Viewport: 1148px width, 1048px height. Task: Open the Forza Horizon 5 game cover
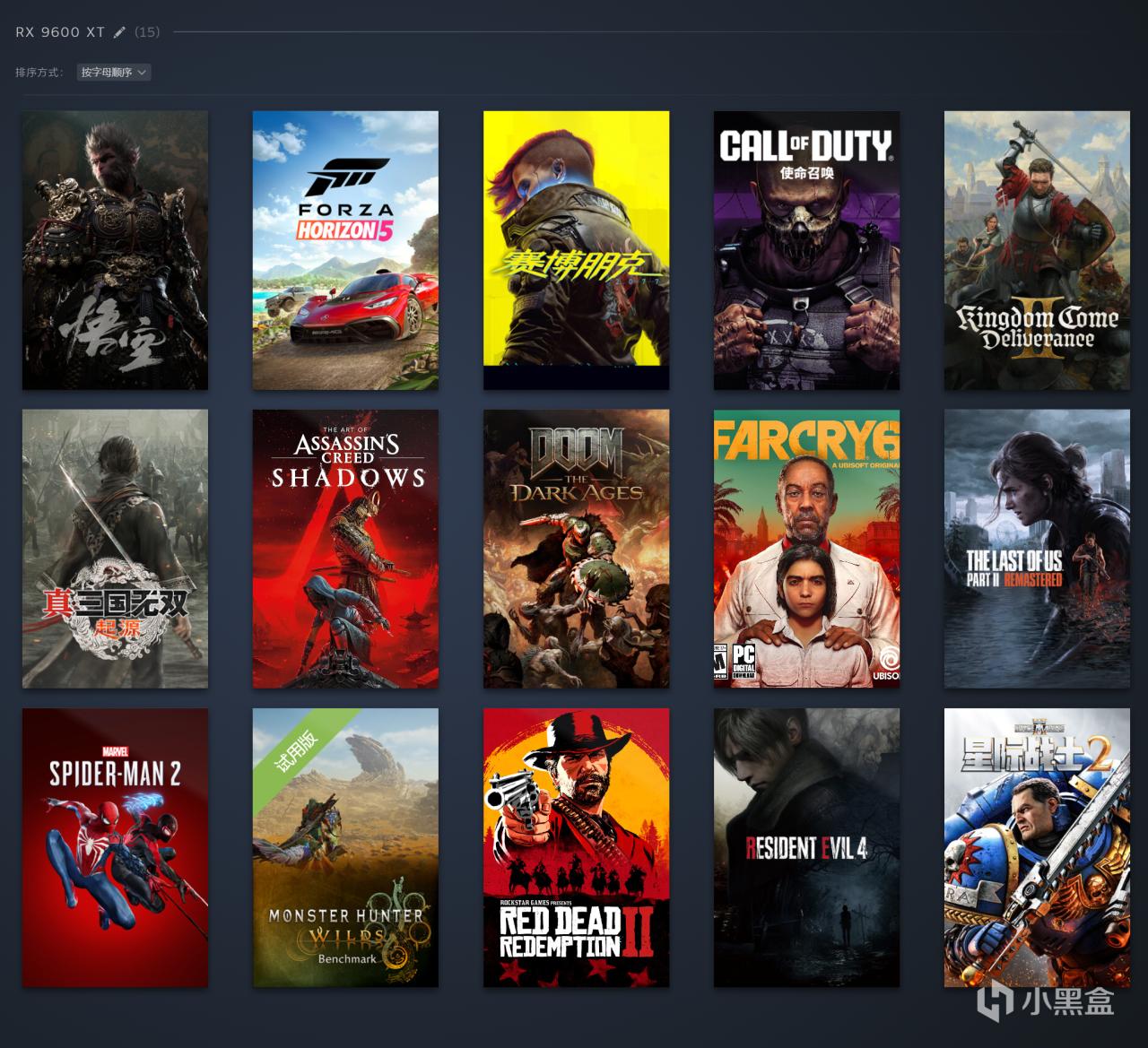[x=345, y=250]
